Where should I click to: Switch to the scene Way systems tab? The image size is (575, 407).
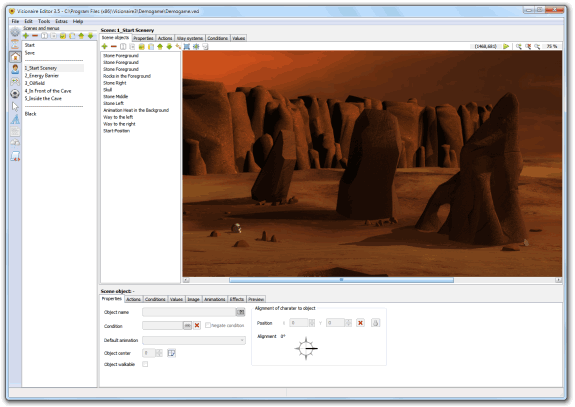(x=190, y=38)
